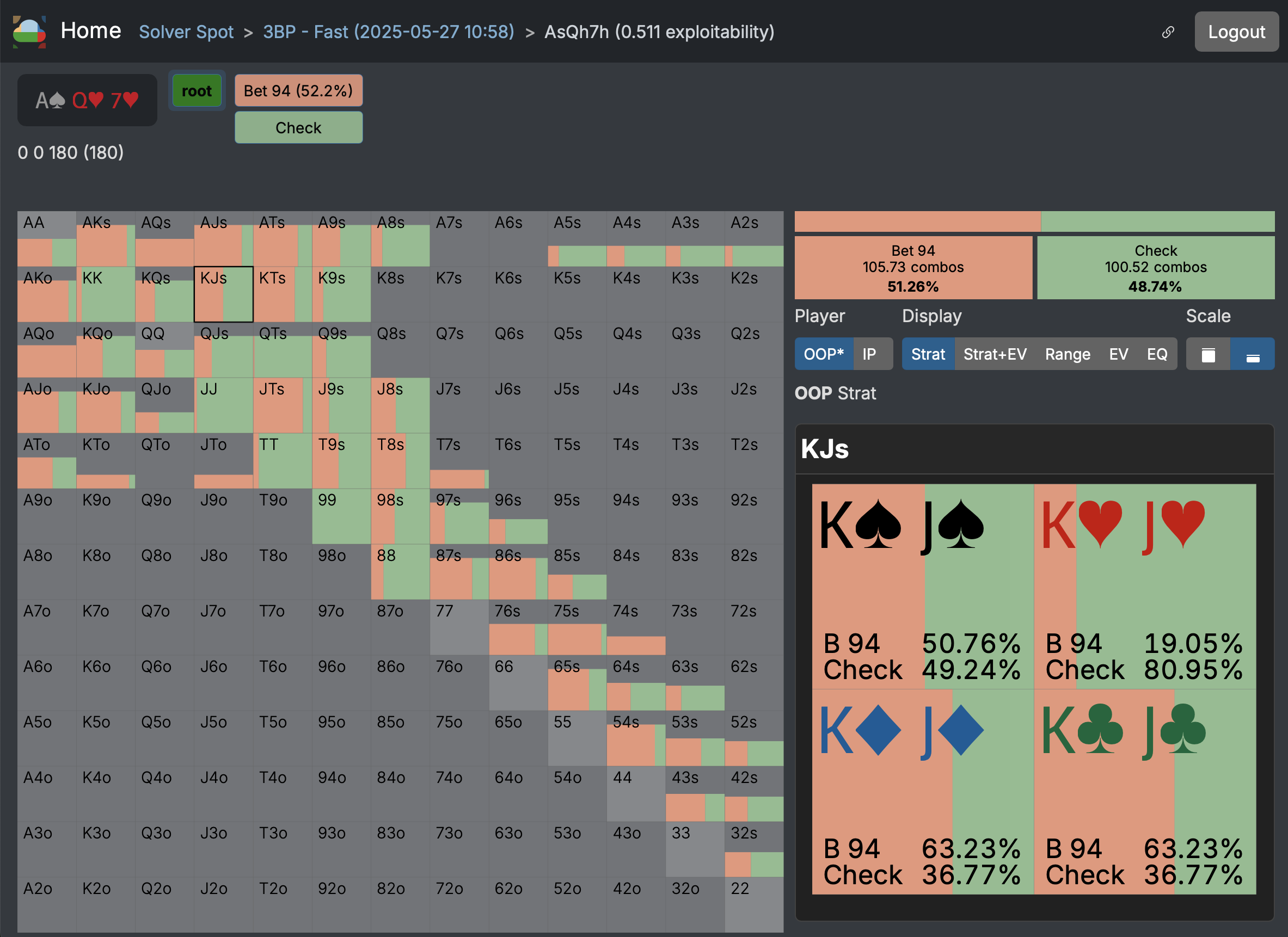Click the Solver Spot logo icon
The height and width of the screenshot is (937, 1288).
[x=29, y=32]
